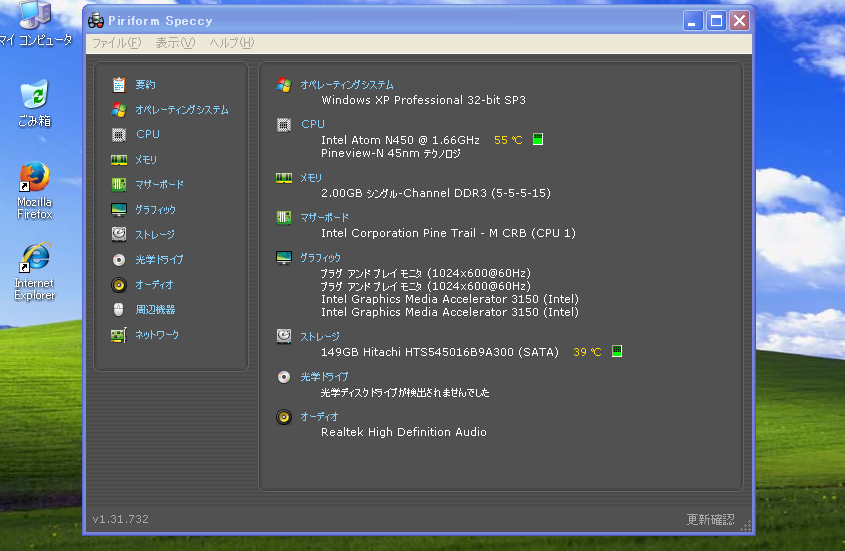Select 要約 in the sidebar
Viewport: 845px width, 551px height.
pyautogui.click(x=145, y=85)
